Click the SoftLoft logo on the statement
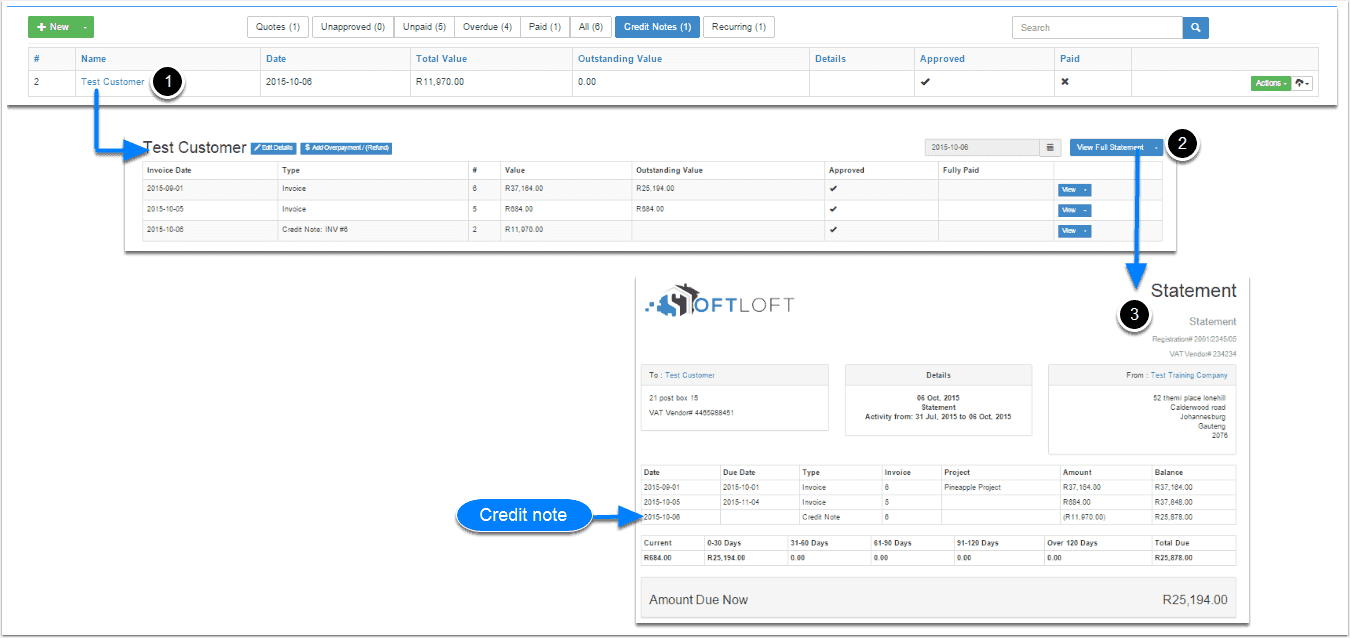The width and height of the screenshot is (1350, 638). (x=720, y=304)
